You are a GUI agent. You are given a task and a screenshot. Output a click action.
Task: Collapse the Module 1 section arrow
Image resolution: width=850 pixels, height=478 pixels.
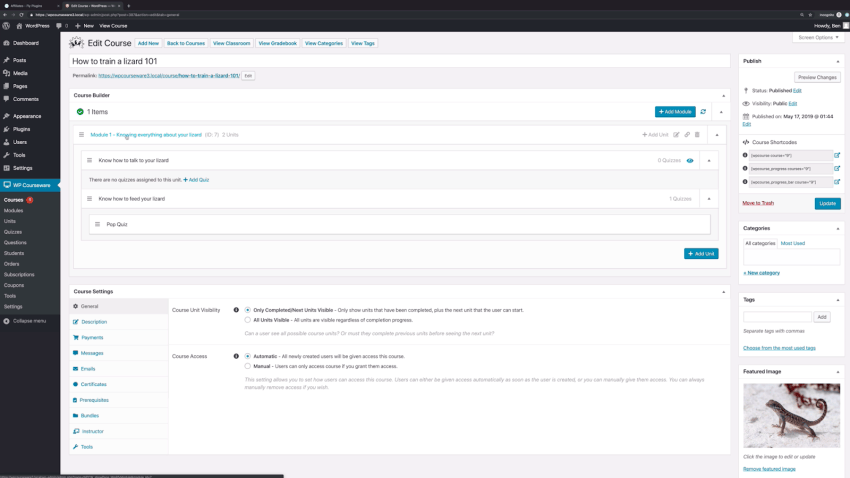(717, 135)
